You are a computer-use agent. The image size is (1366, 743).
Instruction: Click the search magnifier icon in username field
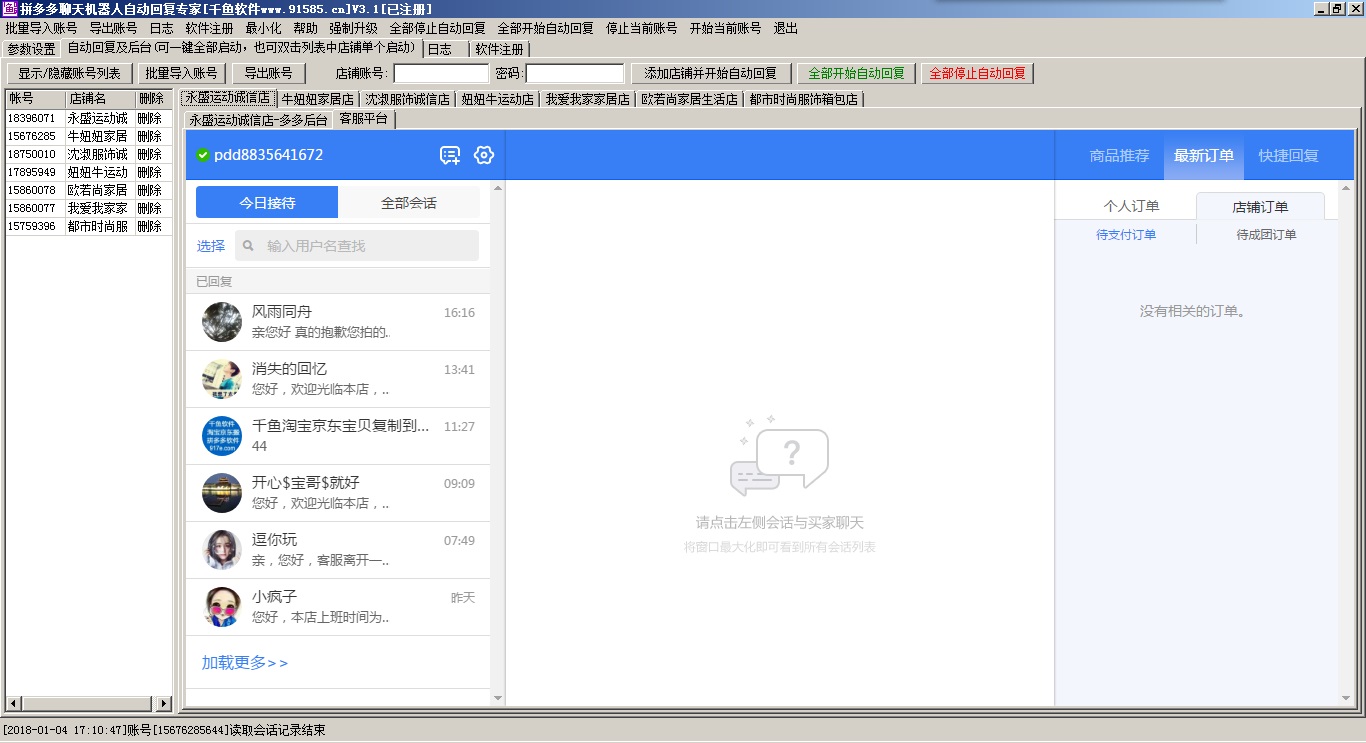click(249, 246)
